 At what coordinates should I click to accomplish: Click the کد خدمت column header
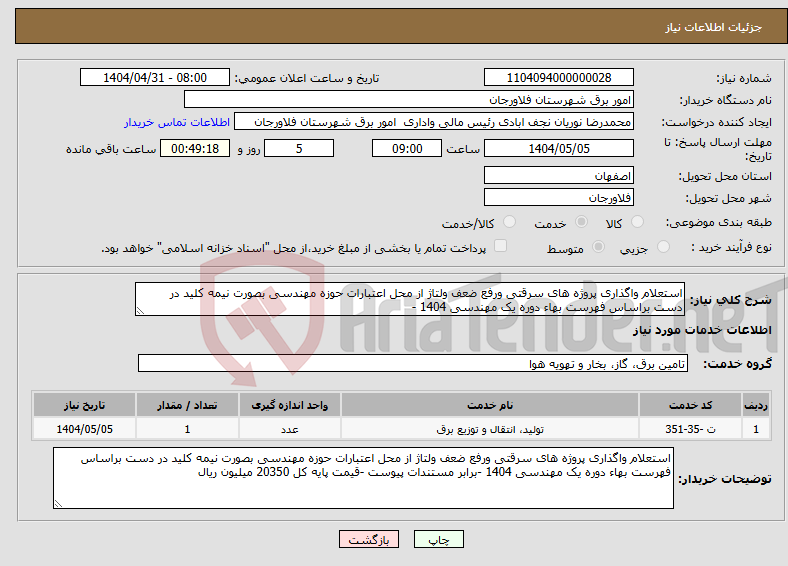[x=691, y=405]
